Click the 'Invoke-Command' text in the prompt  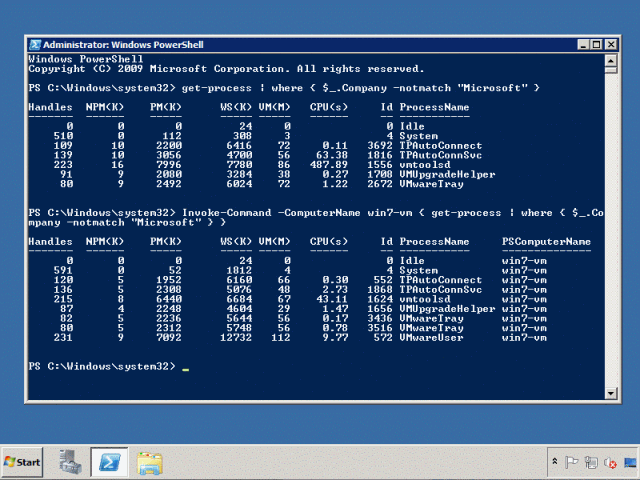point(227,213)
